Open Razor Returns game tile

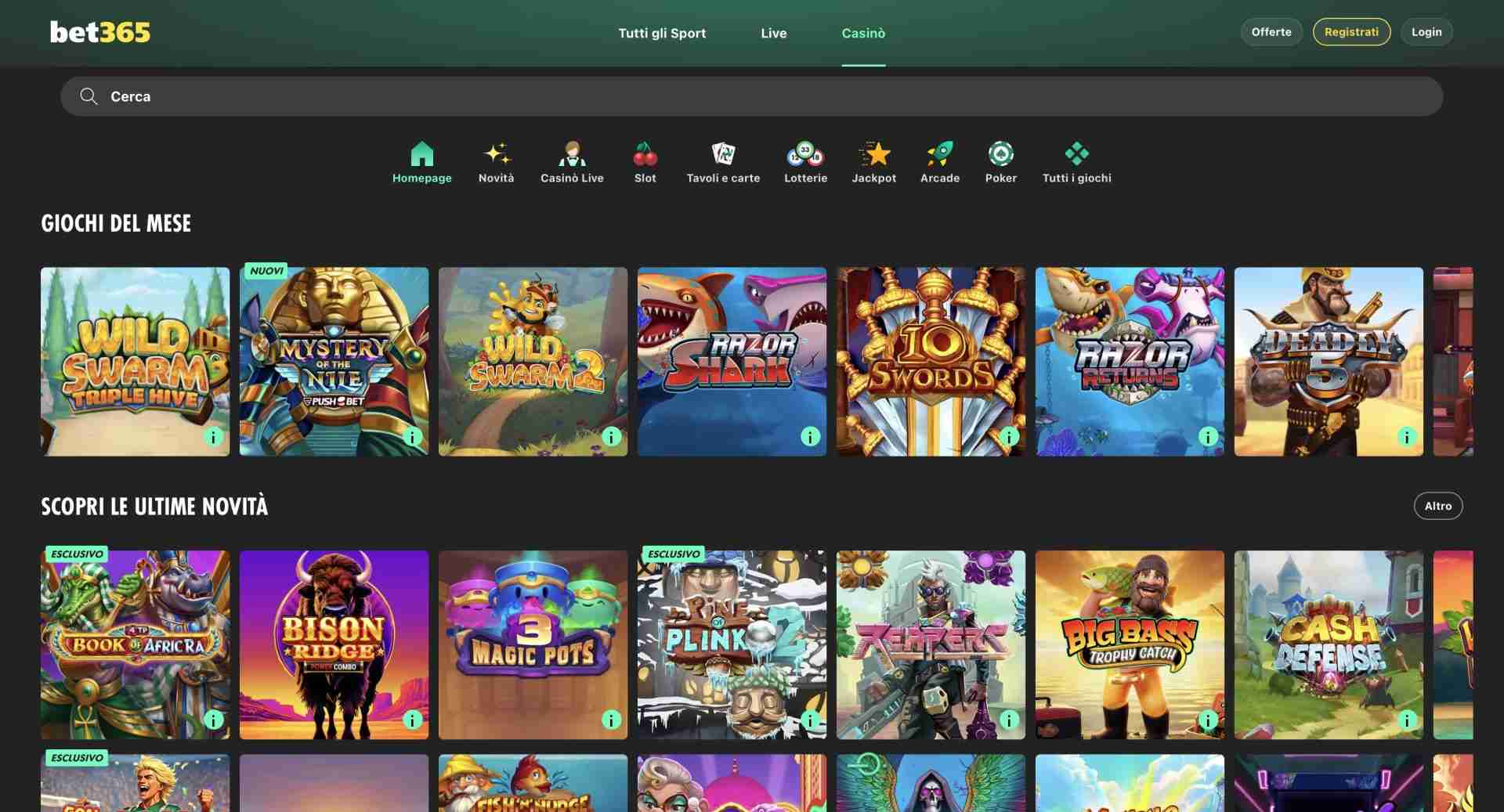[x=1130, y=362]
